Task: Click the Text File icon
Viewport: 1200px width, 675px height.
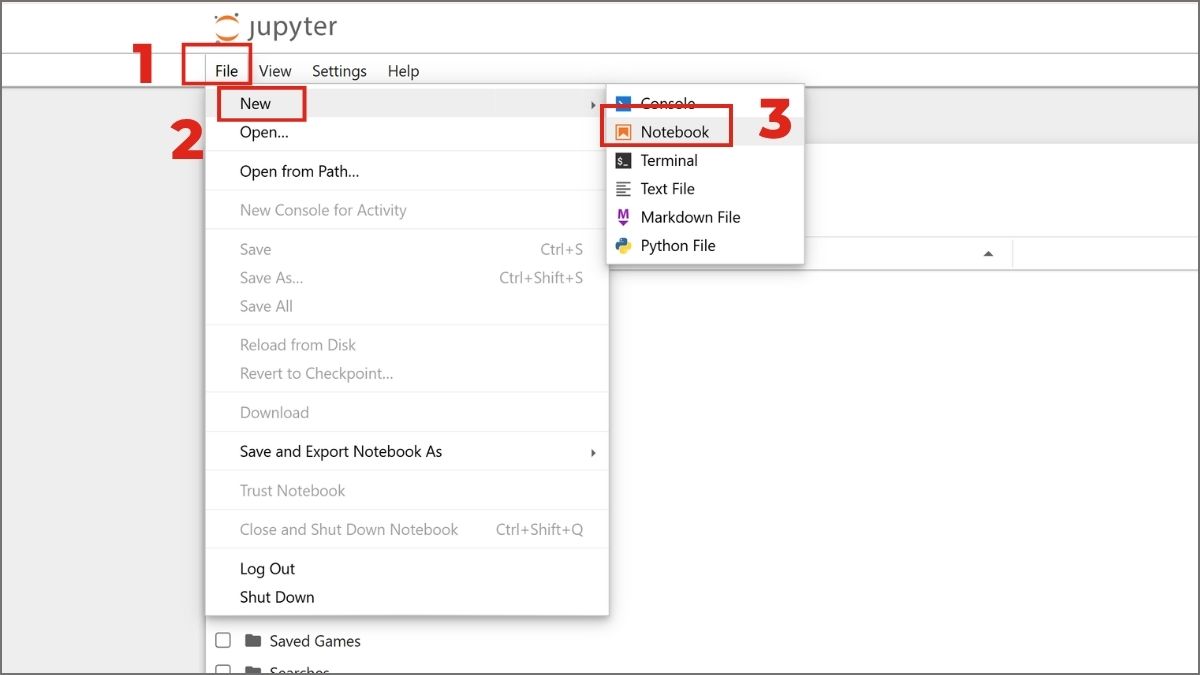Action: point(623,188)
